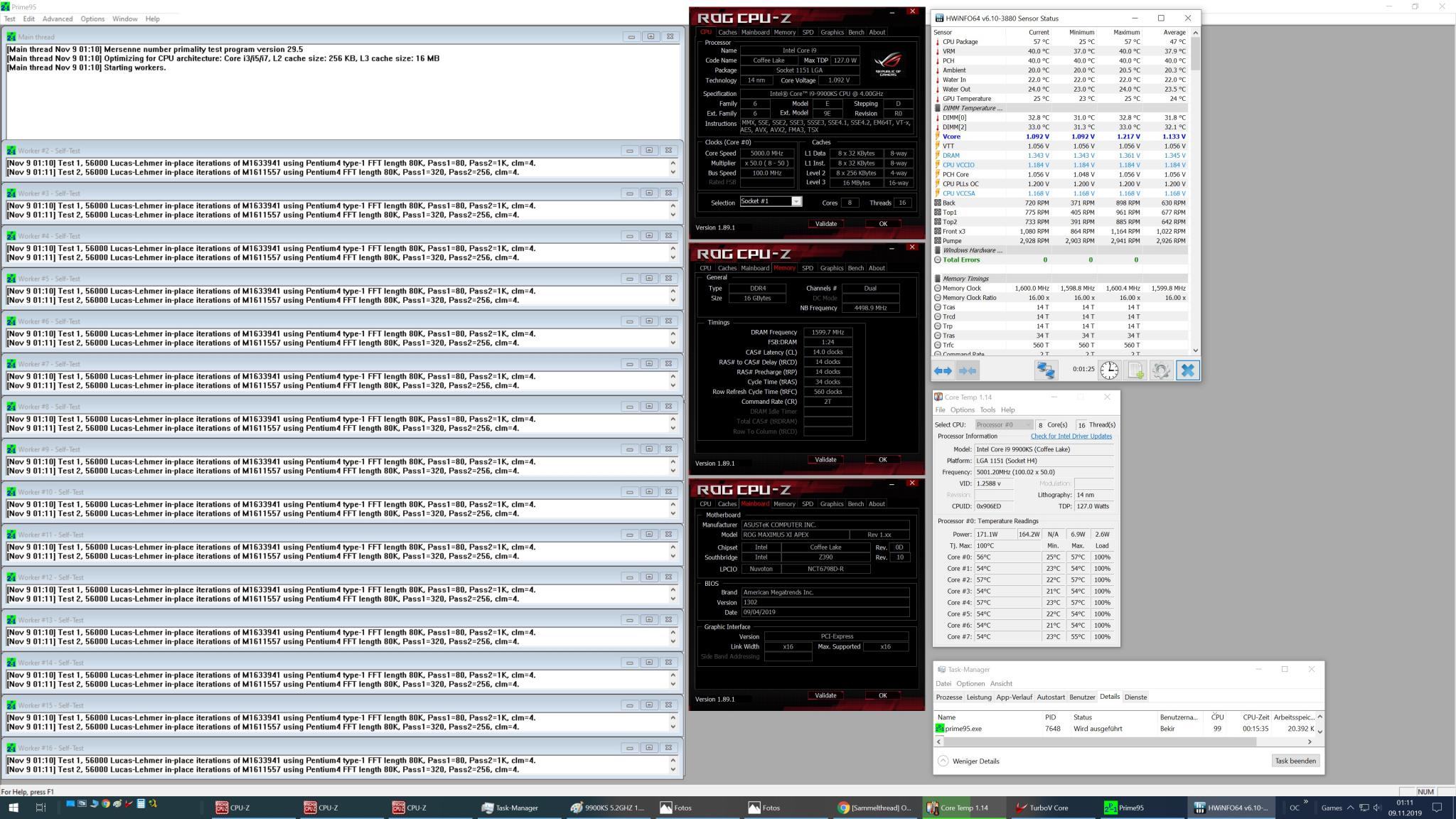
Task: Reset HWiNFO elapsed time clock icon
Action: point(1109,370)
